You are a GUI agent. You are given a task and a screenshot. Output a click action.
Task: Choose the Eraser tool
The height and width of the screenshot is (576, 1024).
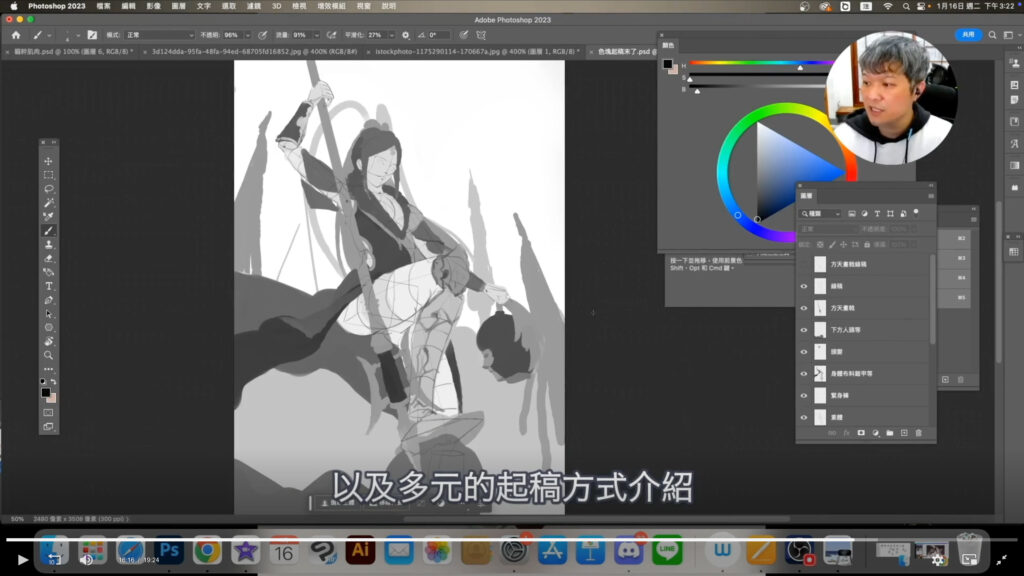pyautogui.click(x=48, y=258)
